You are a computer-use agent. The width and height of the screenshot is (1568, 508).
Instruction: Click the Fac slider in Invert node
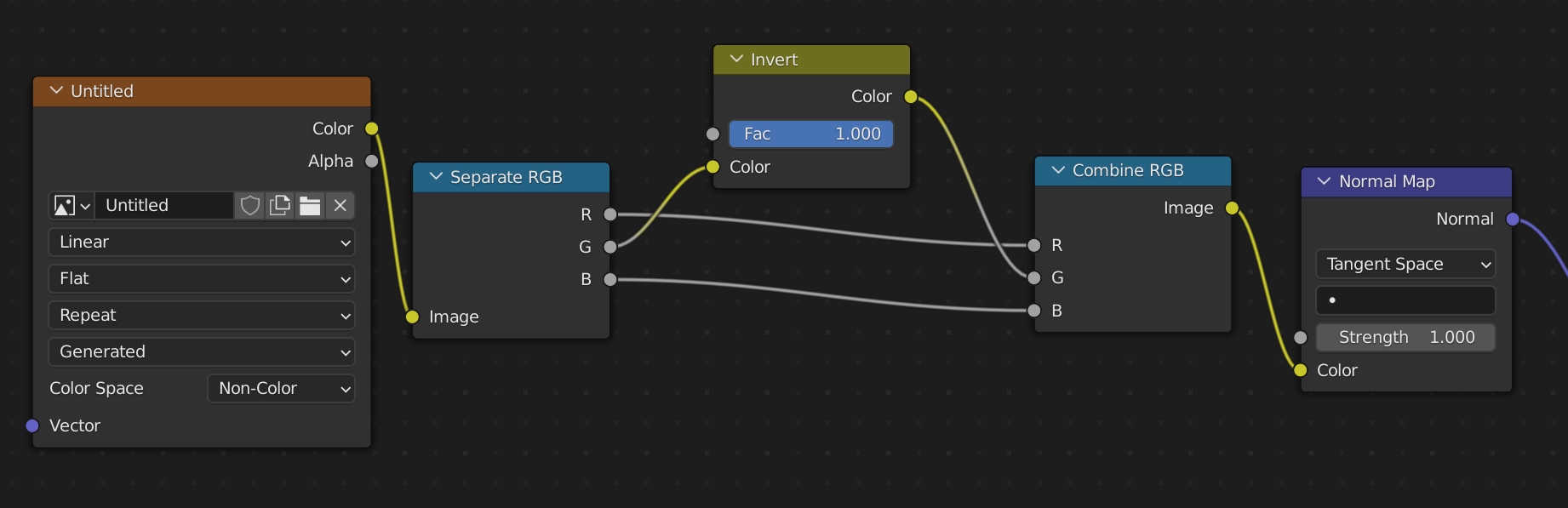(810, 134)
